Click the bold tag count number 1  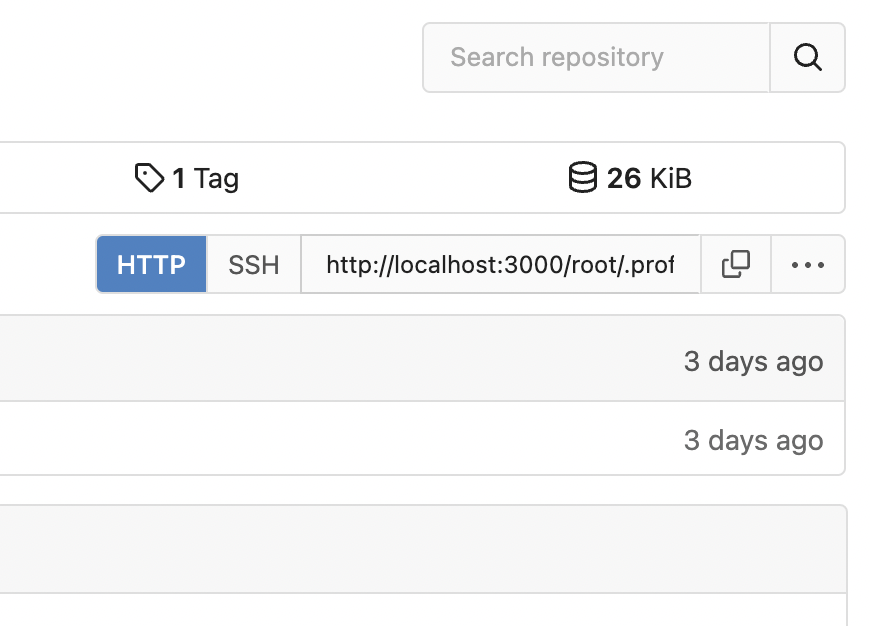coord(178,179)
